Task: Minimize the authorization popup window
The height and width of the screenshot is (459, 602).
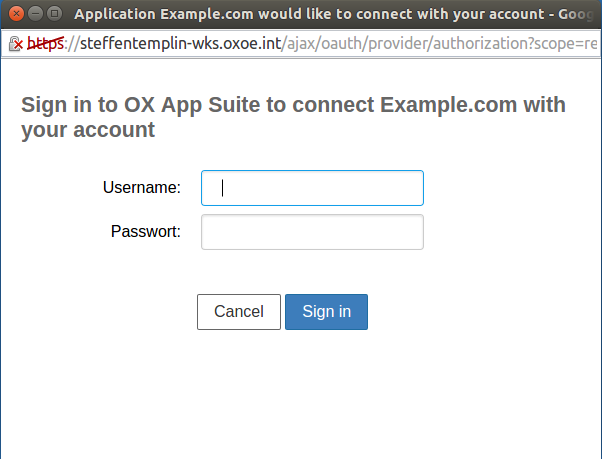Action: (x=35, y=14)
